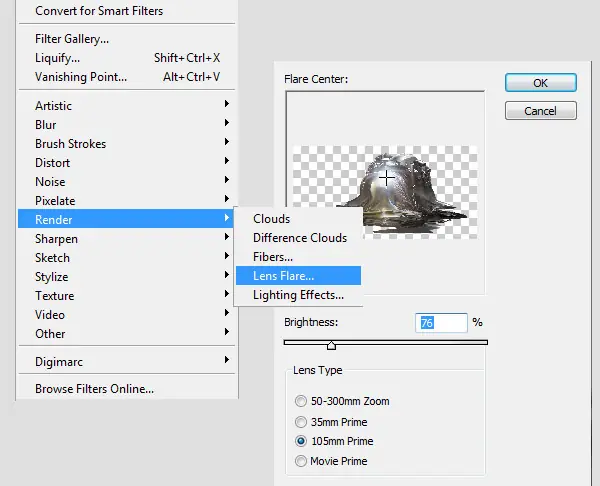
Task: Expand the Artistic filter submenu
Action: point(126,106)
